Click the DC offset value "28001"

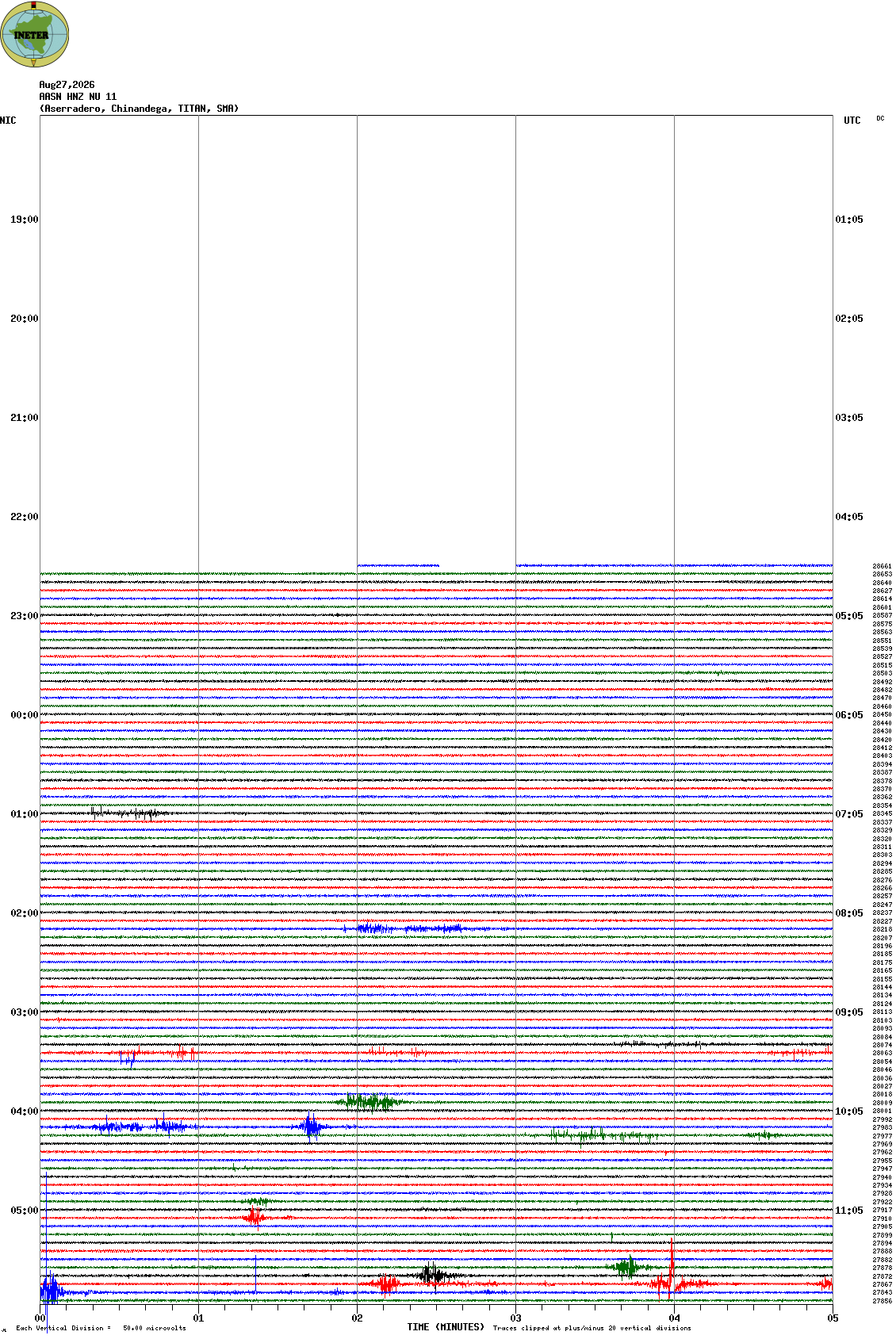pos(883,1111)
